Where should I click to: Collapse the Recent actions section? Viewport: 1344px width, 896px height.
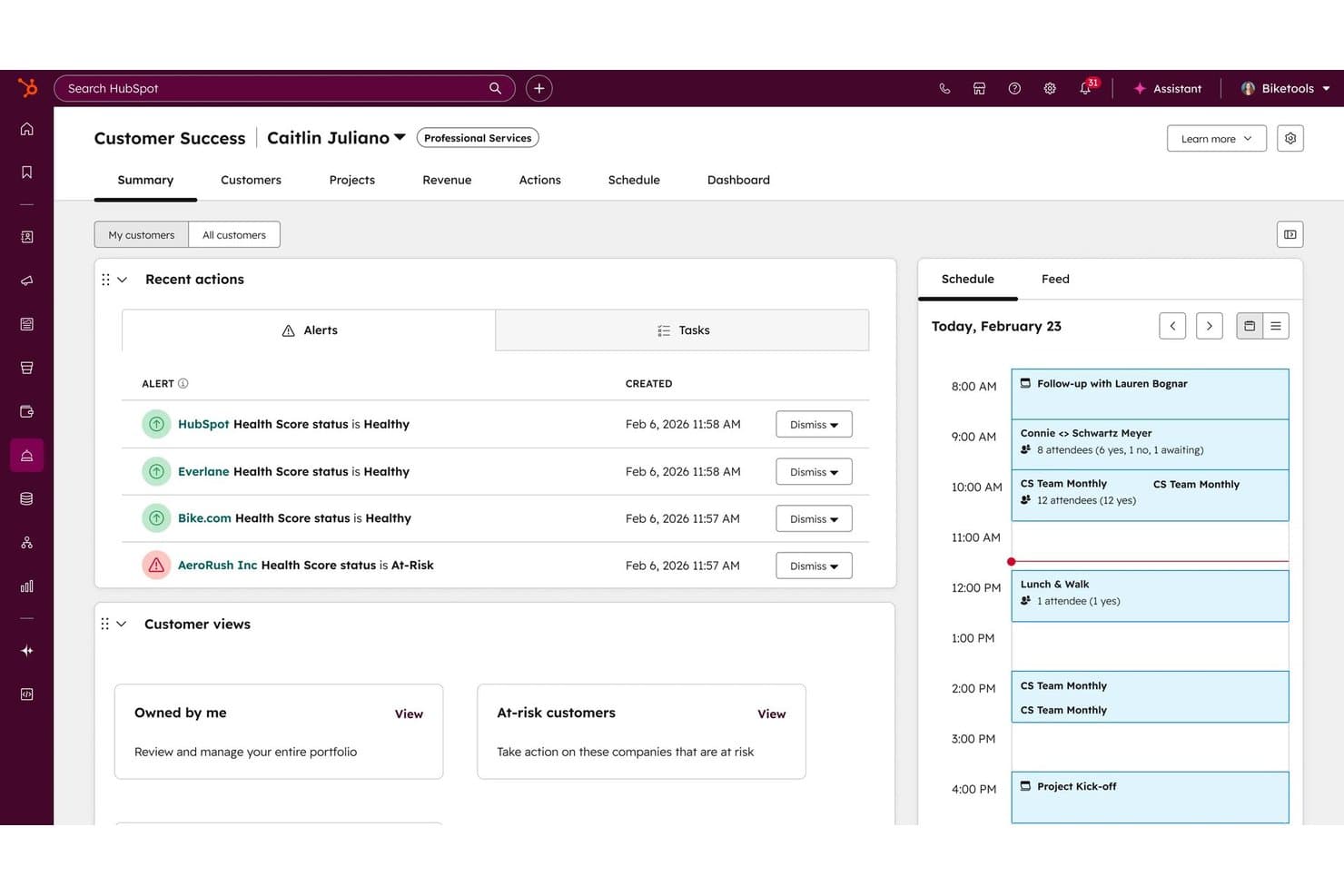pyautogui.click(x=122, y=280)
